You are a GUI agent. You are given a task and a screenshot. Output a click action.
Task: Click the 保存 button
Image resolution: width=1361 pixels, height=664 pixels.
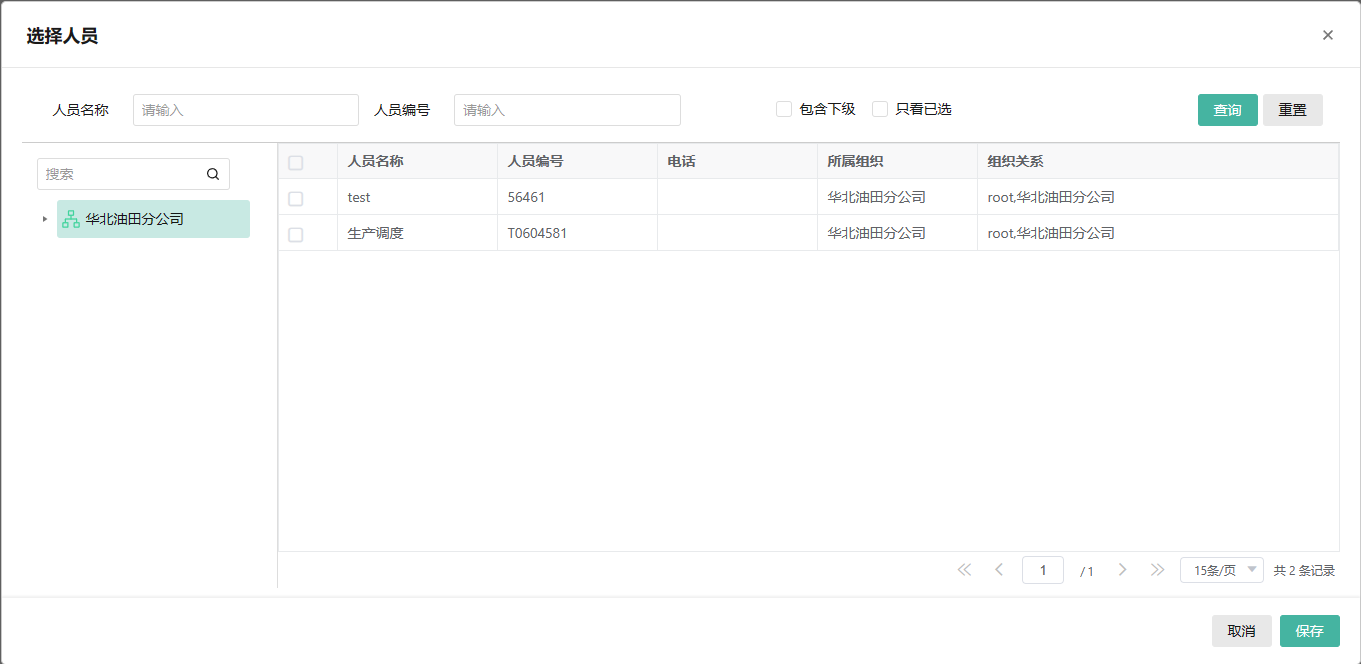point(1309,631)
